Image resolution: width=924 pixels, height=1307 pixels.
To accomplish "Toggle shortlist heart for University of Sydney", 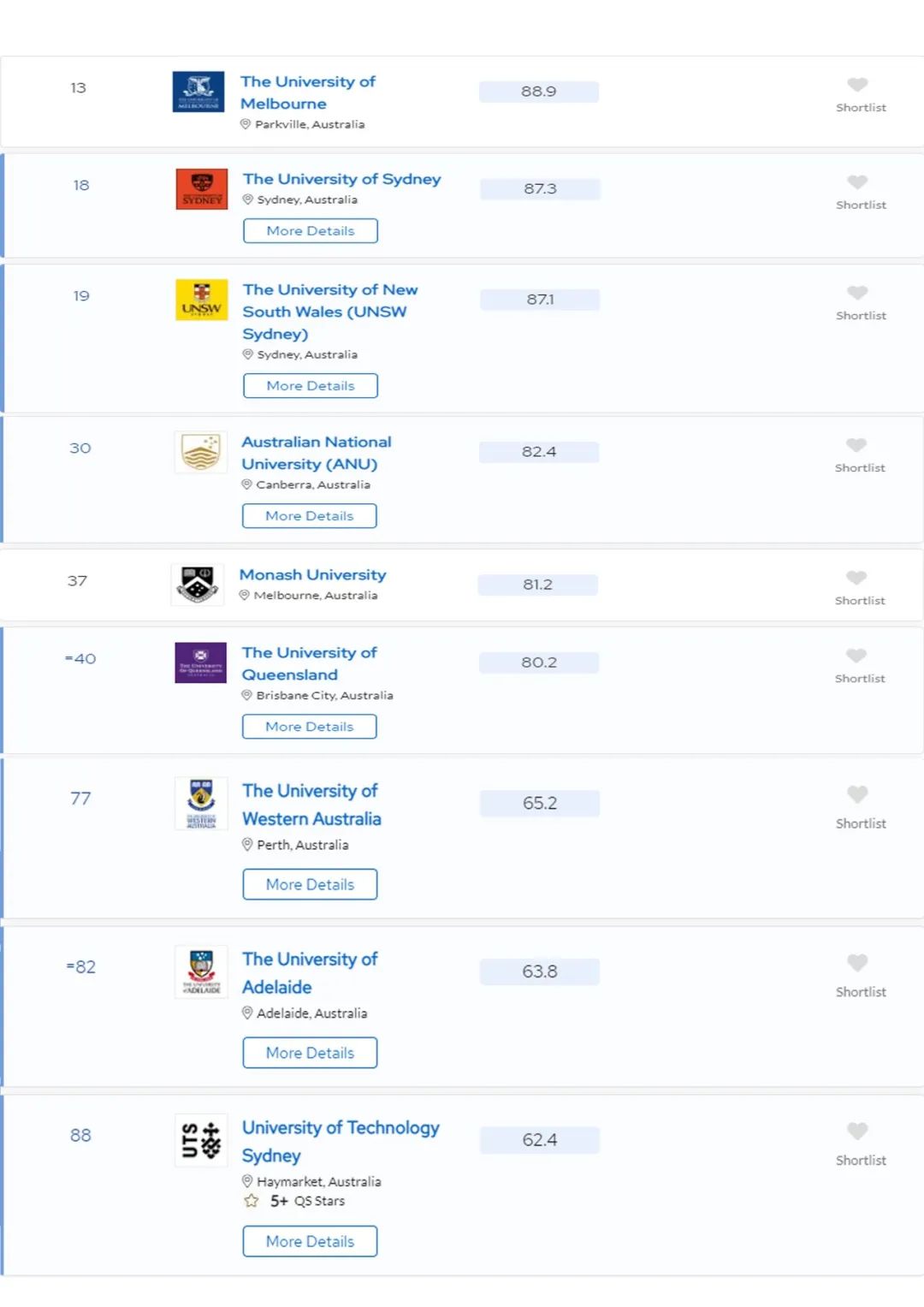I will pos(857,182).
